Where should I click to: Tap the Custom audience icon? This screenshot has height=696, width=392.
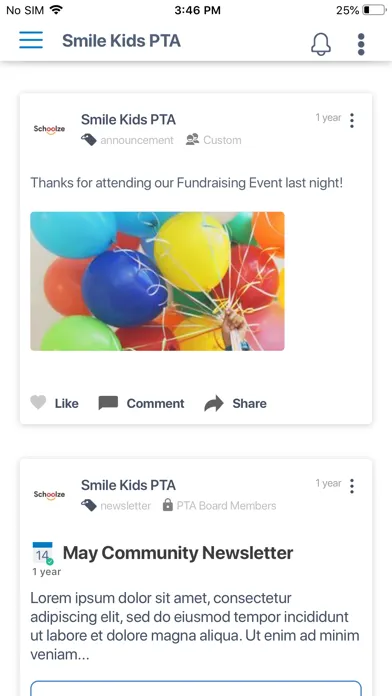point(192,139)
